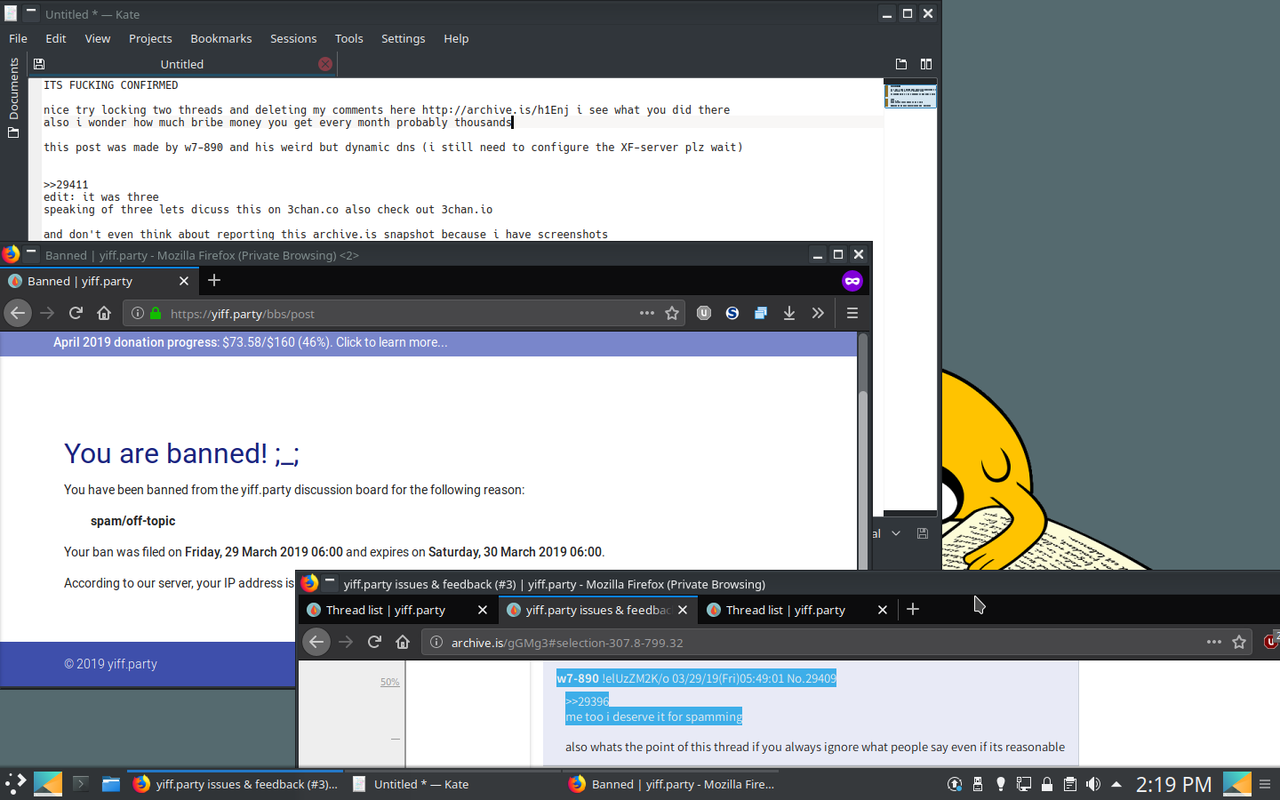The height and width of the screenshot is (800, 1280).
Task: Open the Edit menu in Kate
Action: point(56,38)
